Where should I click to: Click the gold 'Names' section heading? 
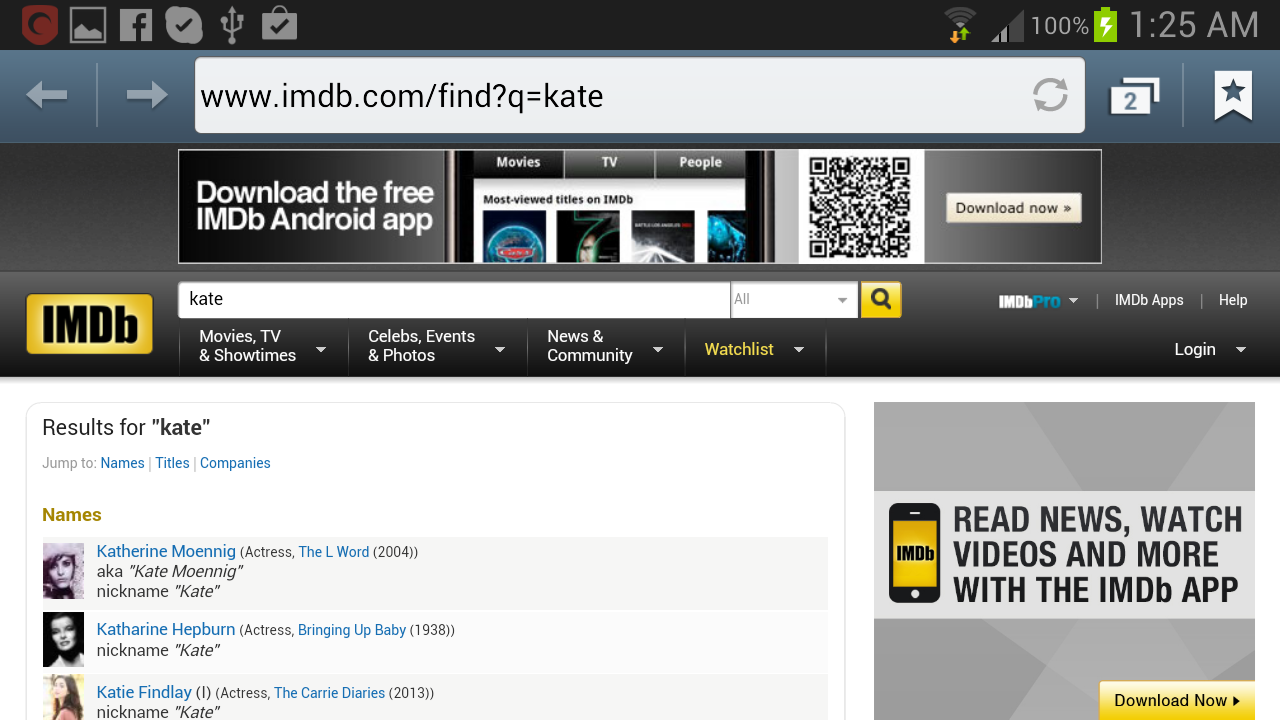coord(72,515)
